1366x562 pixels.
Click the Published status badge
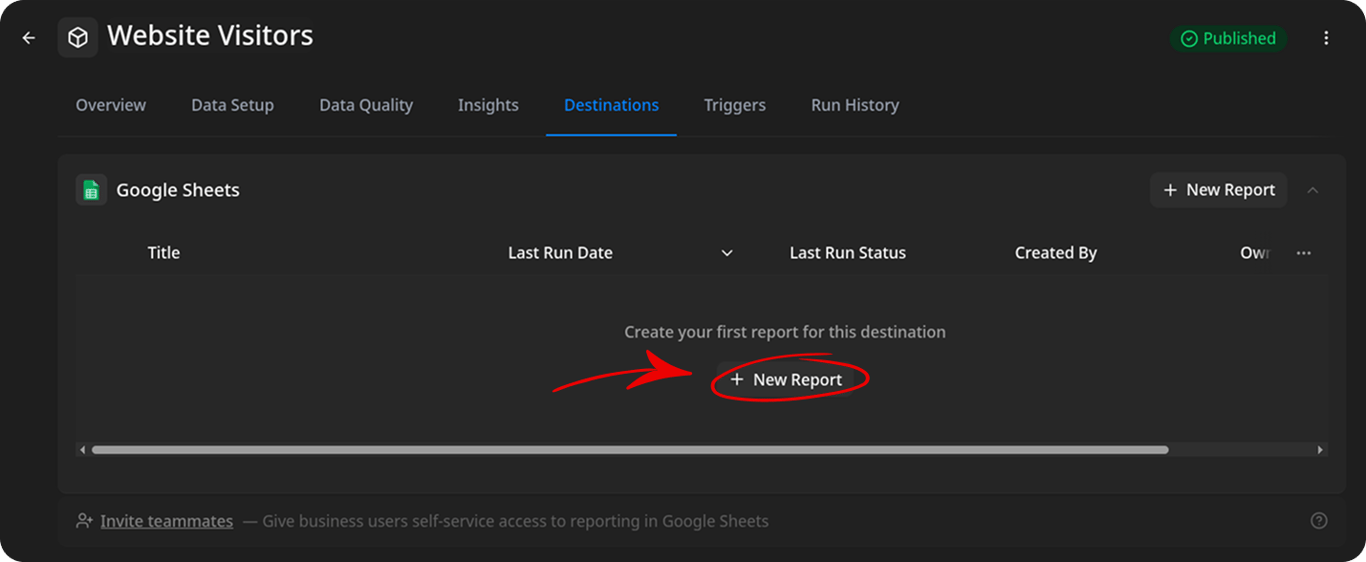coord(1228,38)
